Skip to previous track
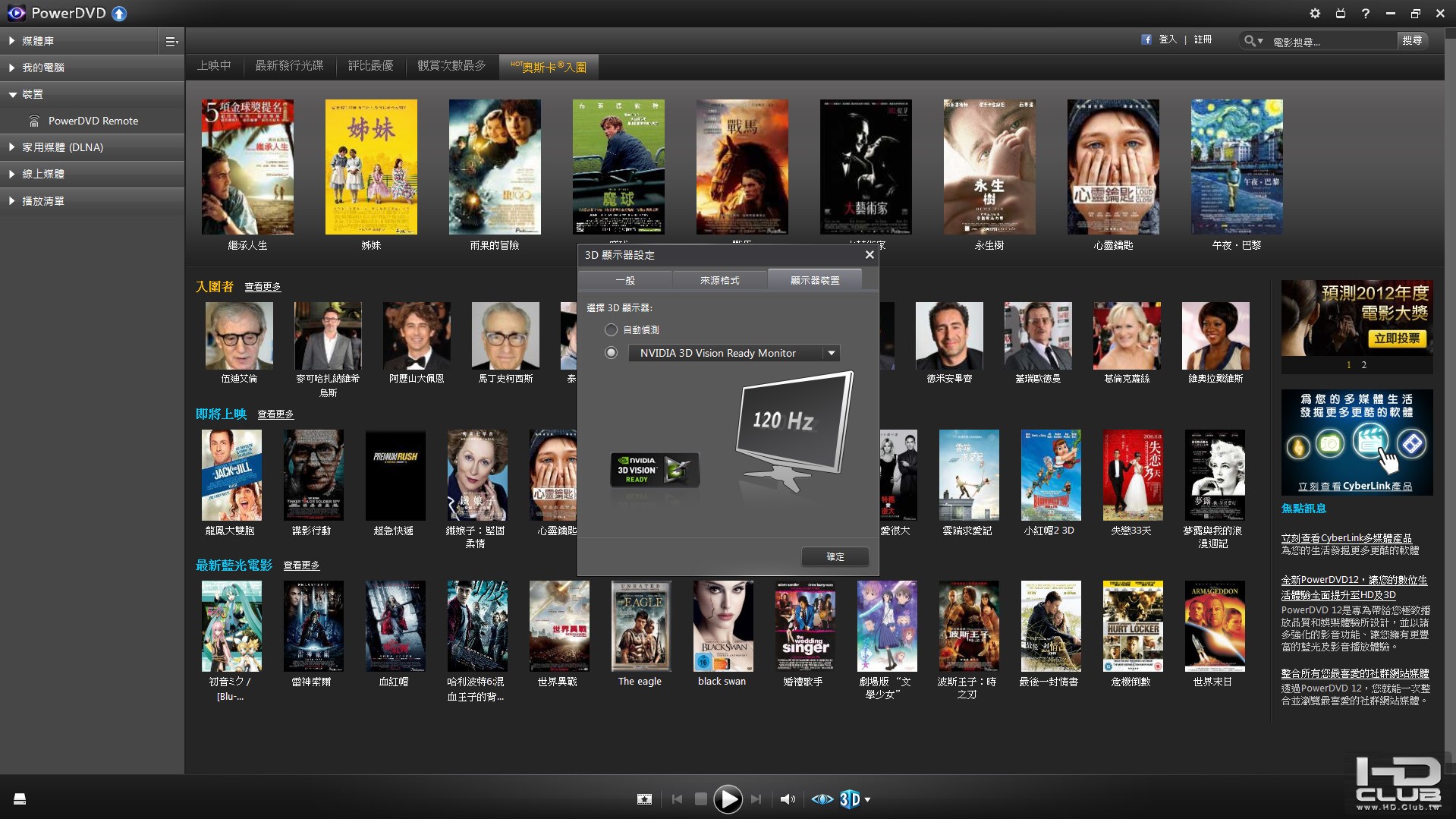This screenshot has height=819, width=1456. click(x=677, y=799)
